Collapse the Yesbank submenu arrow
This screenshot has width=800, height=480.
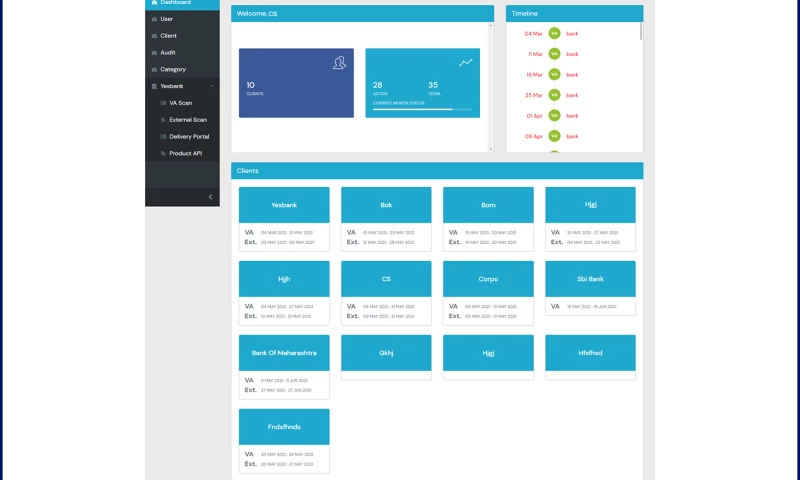212,86
